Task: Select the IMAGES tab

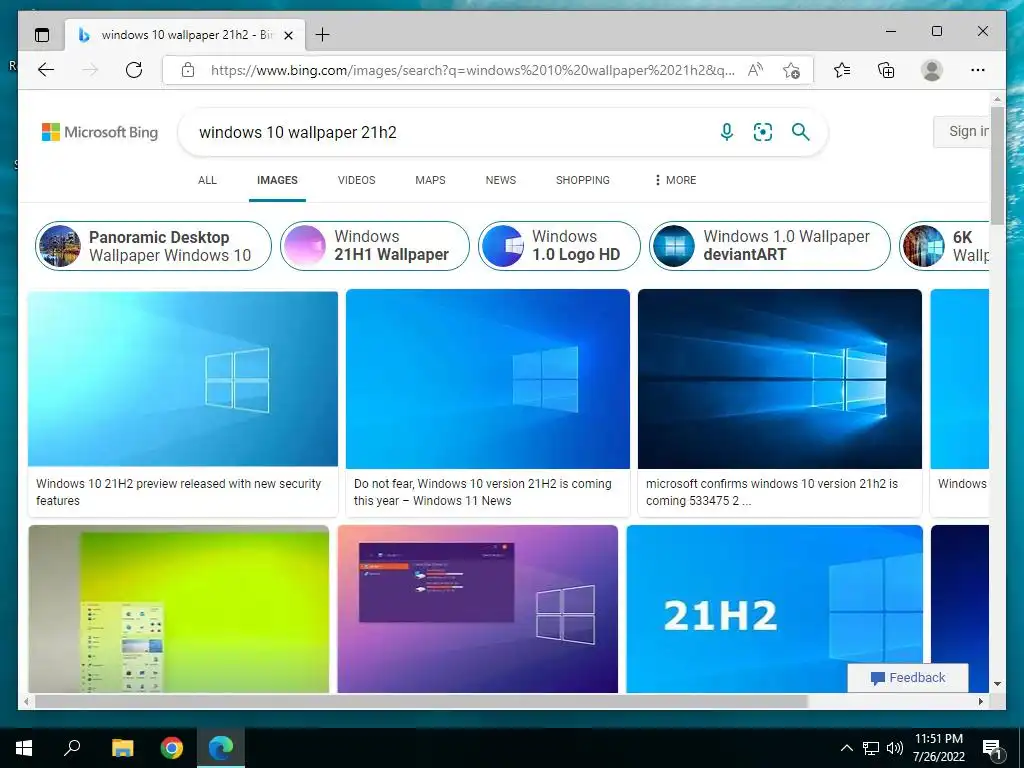Action: click(x=277, y=180)
